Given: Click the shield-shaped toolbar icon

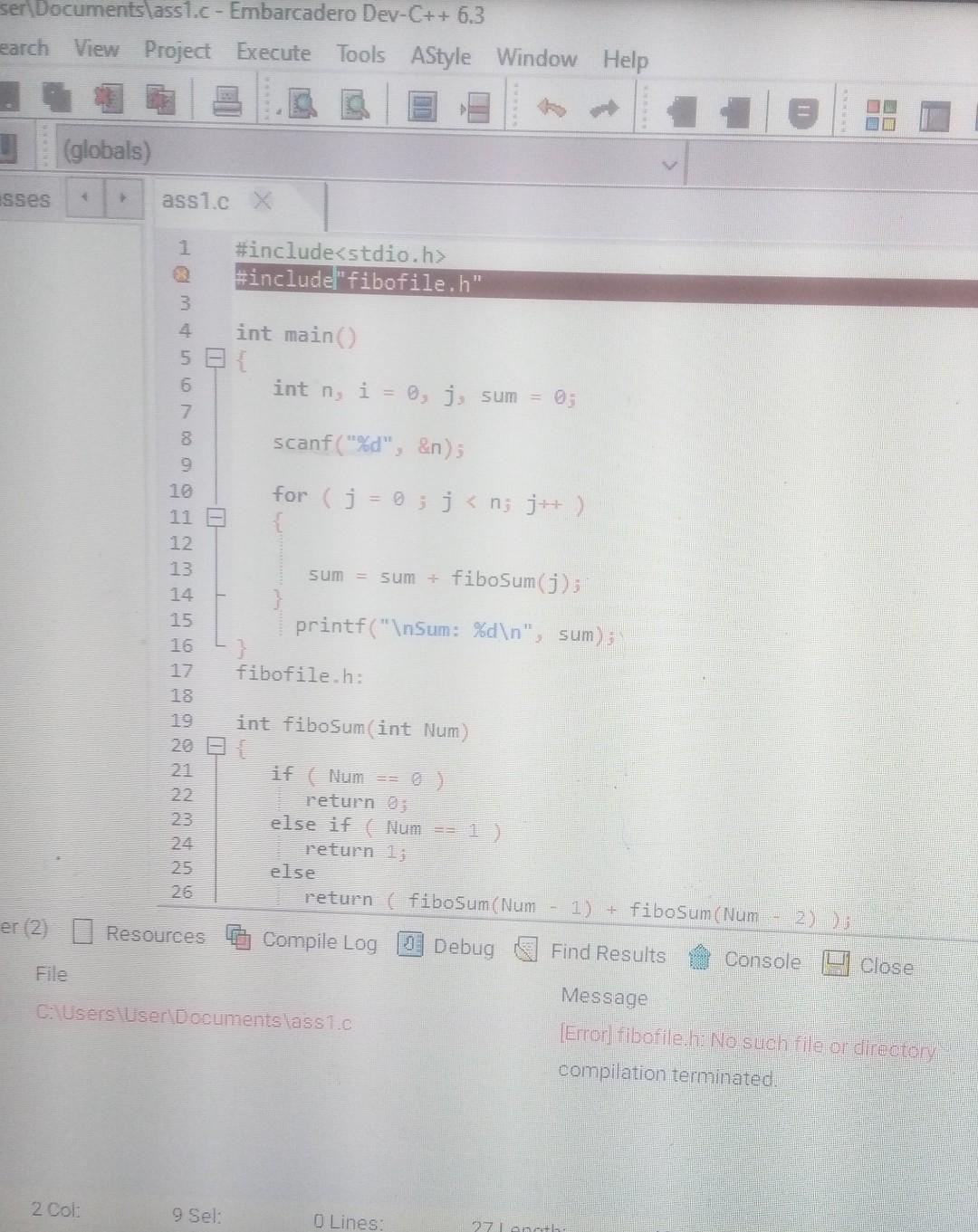Looking at the screenshot, I should click(801, 113).
